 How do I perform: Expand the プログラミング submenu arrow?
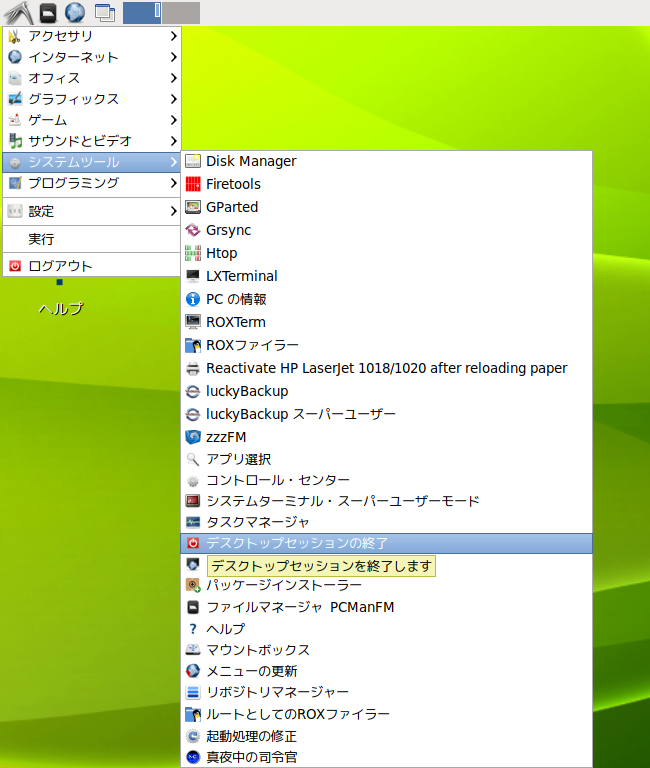coord(173,183)
